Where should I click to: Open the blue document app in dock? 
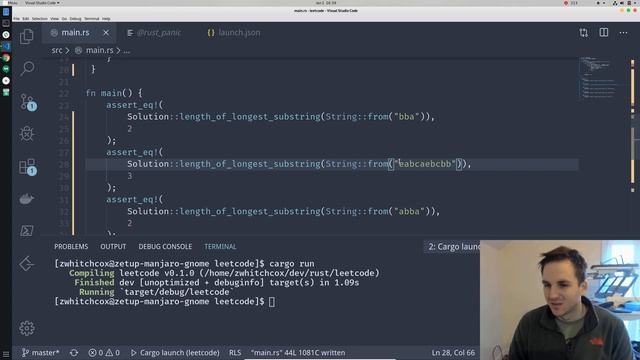6,12
